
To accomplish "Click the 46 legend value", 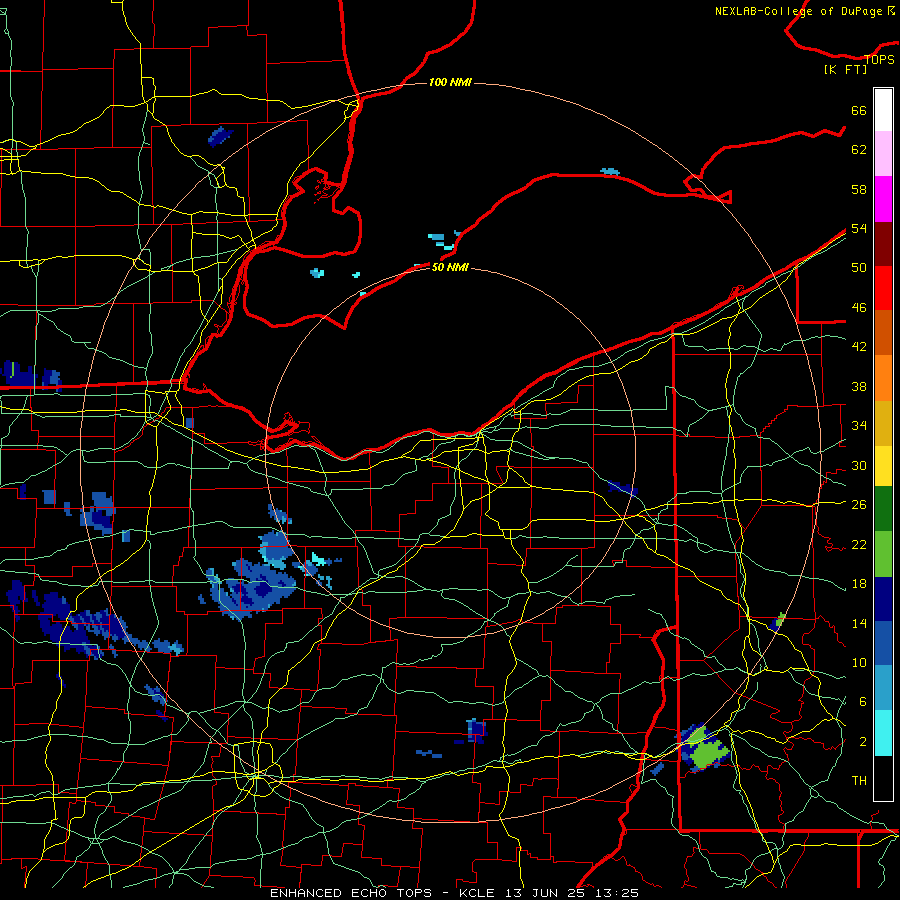I will pyautogui.click(x=859, y=308).
